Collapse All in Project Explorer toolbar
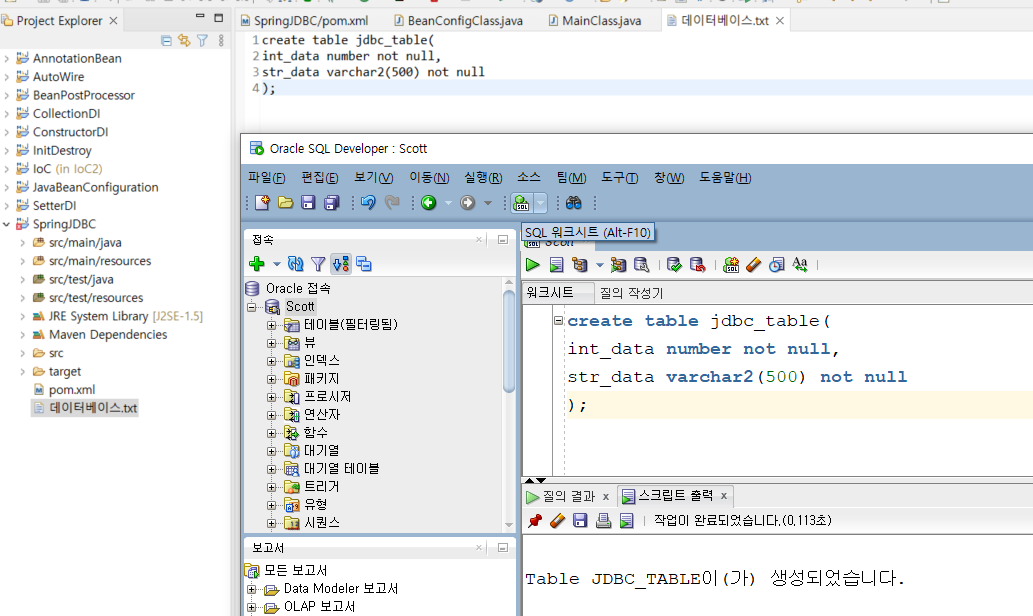1033x616 pixels. 166,40
